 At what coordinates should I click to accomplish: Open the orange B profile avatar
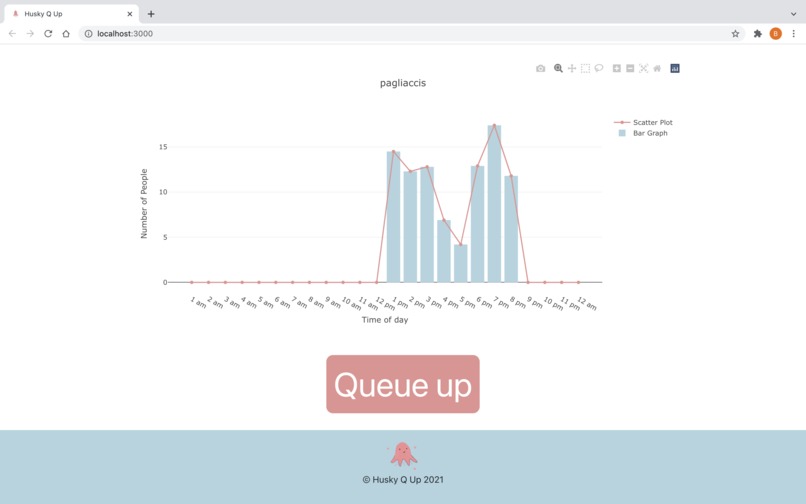776,33
